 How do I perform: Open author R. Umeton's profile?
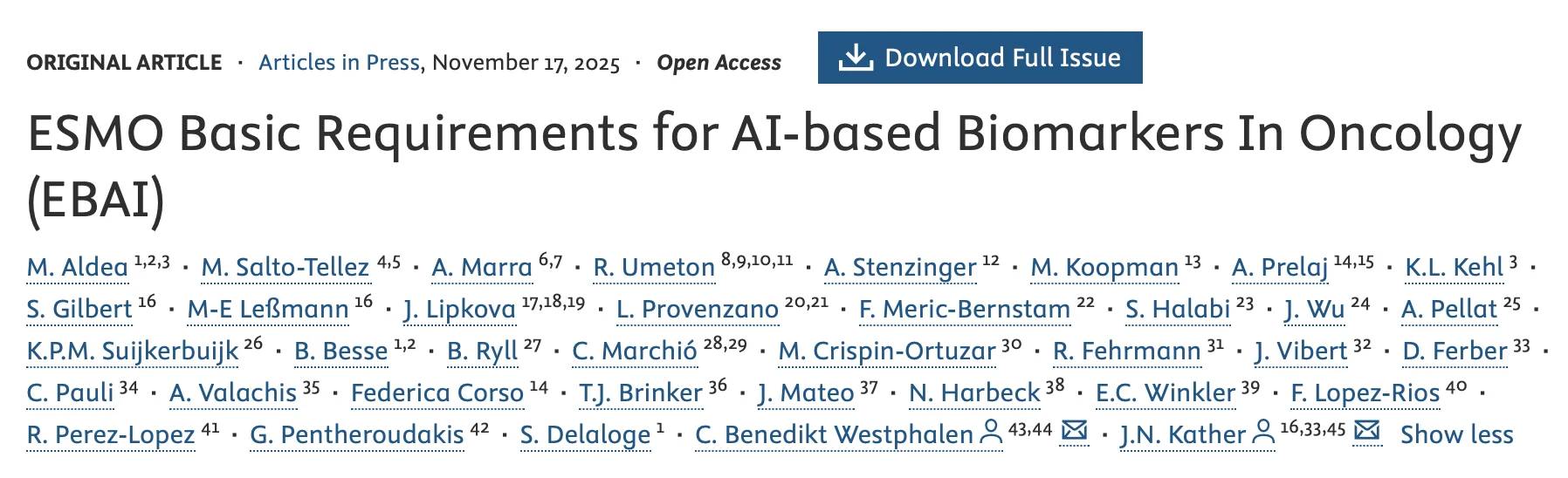654,267
